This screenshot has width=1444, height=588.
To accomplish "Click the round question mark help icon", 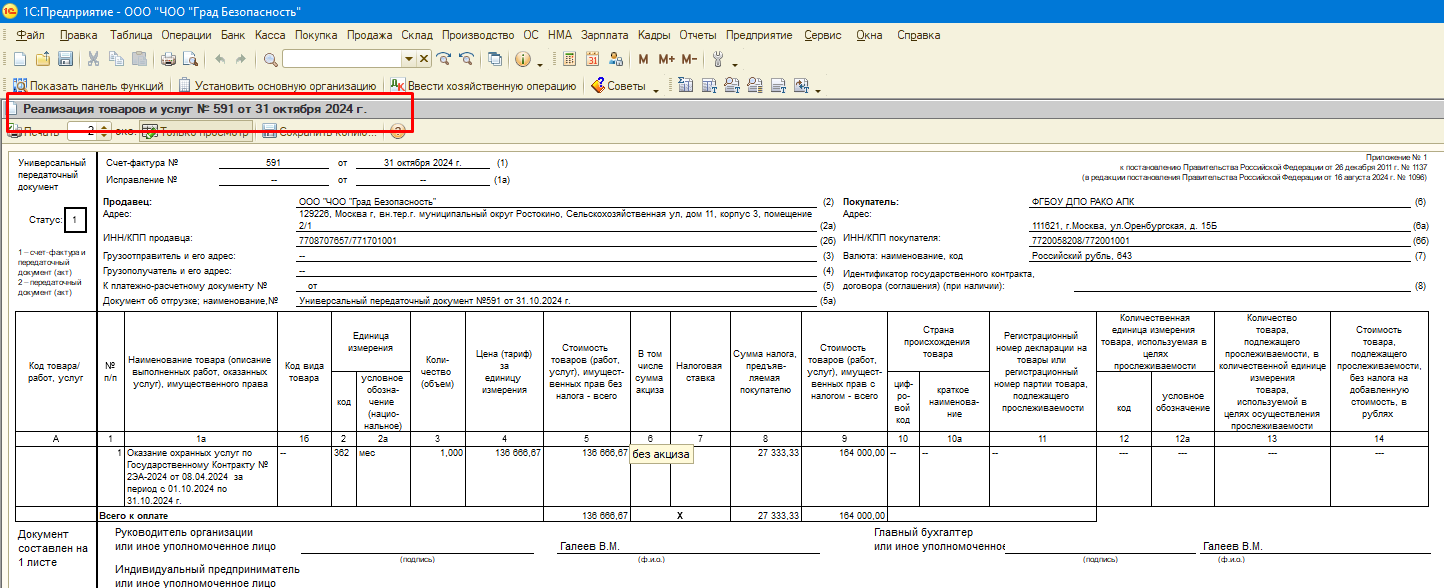I will point(398,131).
